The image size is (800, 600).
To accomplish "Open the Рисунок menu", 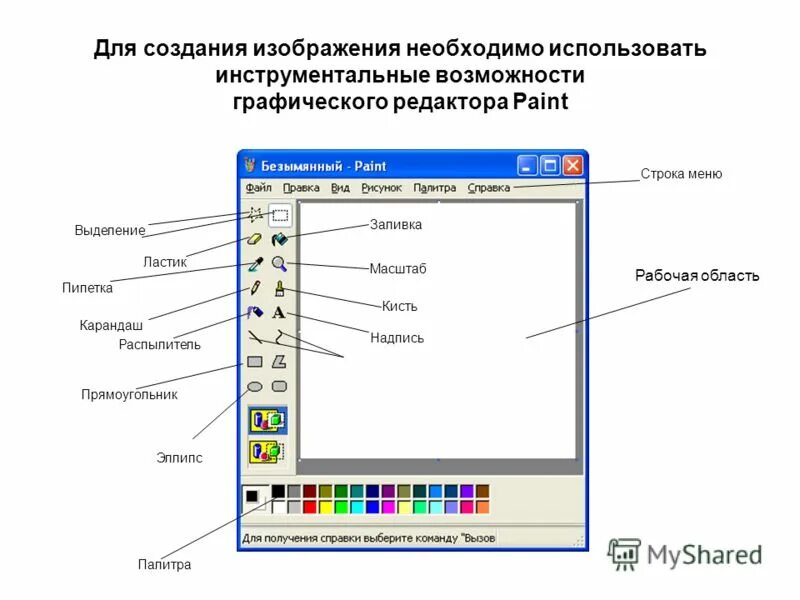I will click(x=382, y=188).
